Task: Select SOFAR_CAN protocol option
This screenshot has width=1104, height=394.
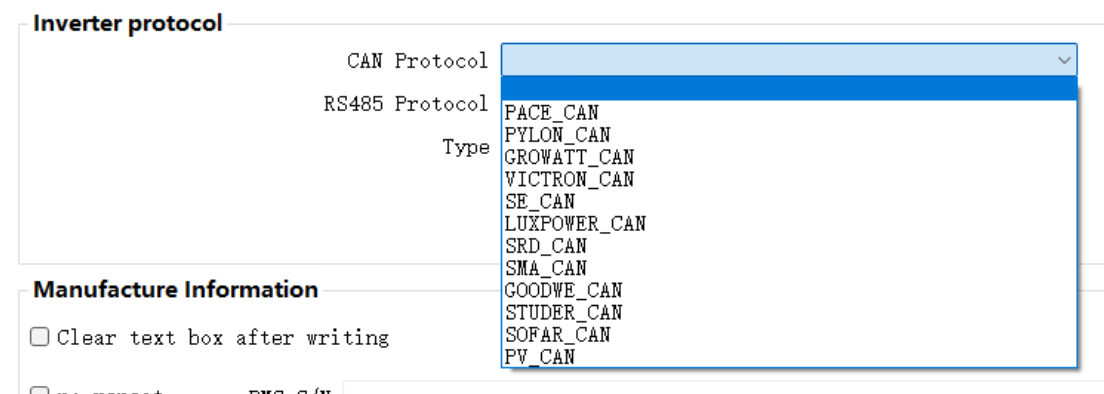Action: (x=789, y=335)
